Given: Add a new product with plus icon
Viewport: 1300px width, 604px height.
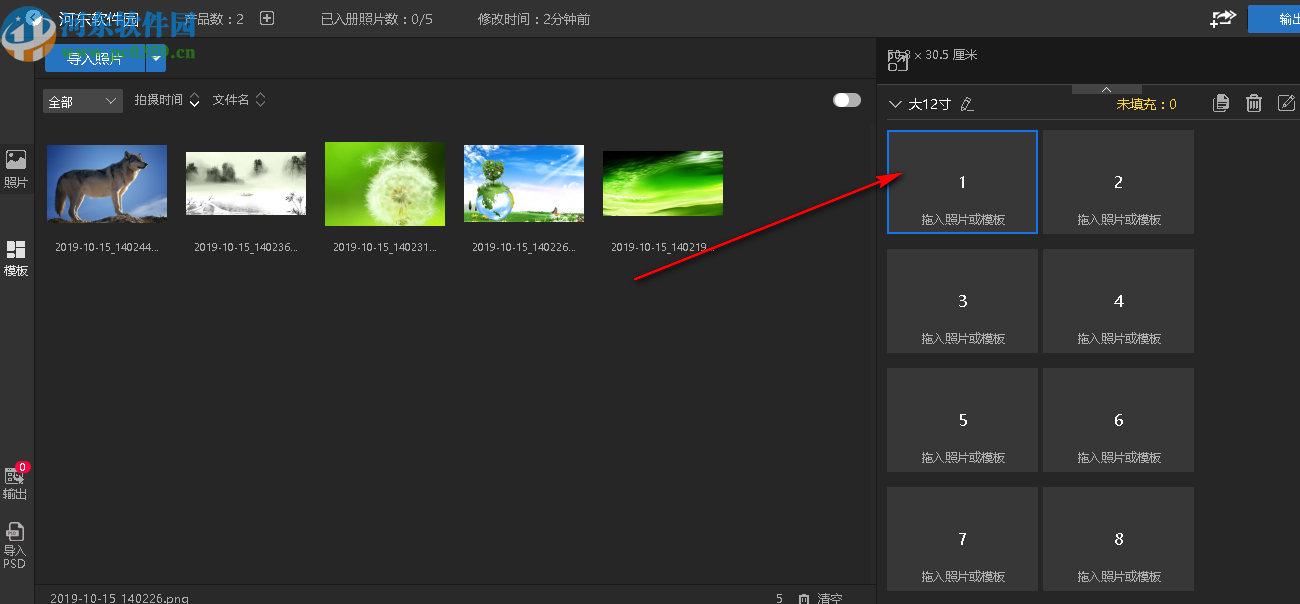Looking at the screenshot, I should point(266,18).
